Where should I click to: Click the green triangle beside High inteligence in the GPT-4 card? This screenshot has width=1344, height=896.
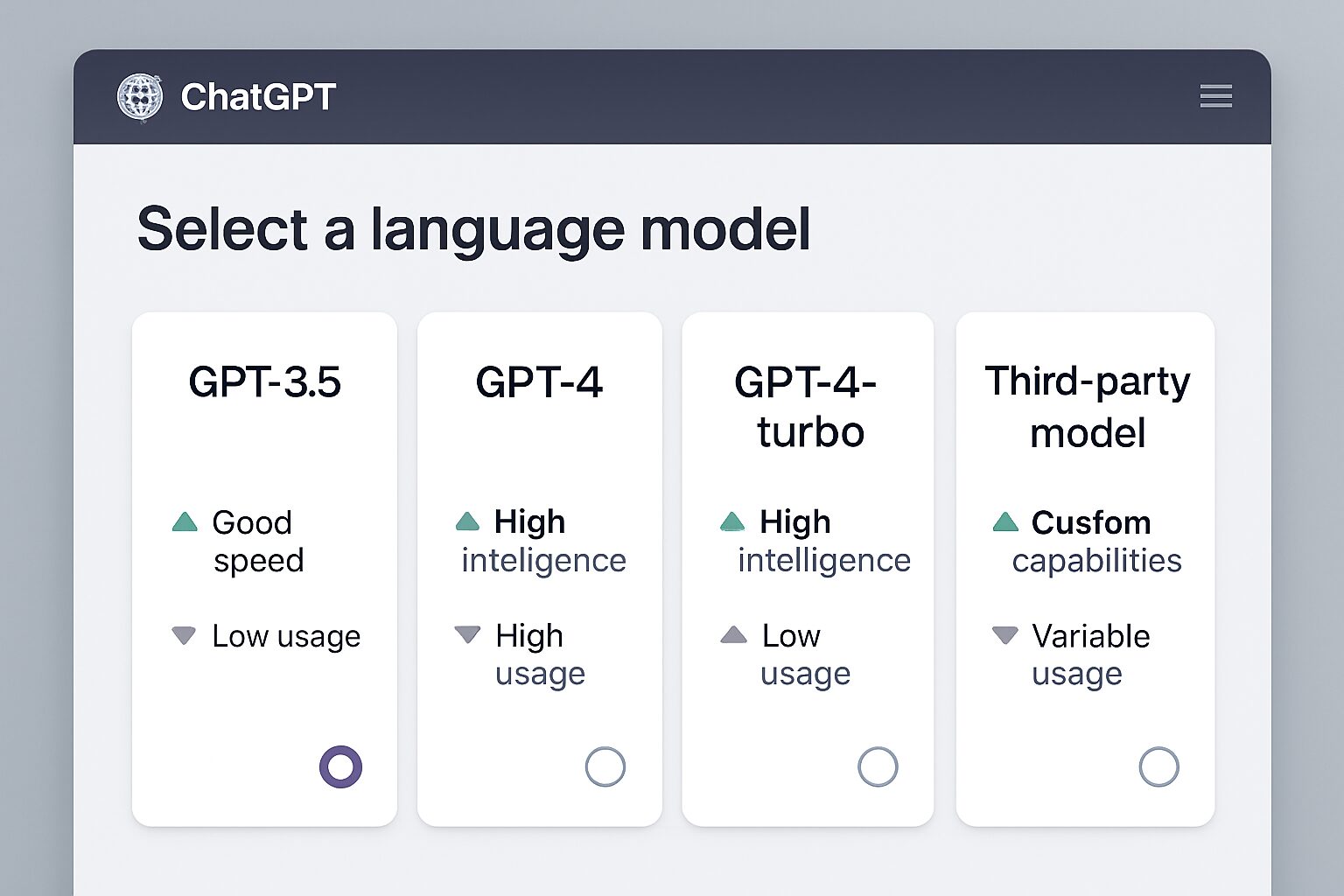[x=468, y=522]
